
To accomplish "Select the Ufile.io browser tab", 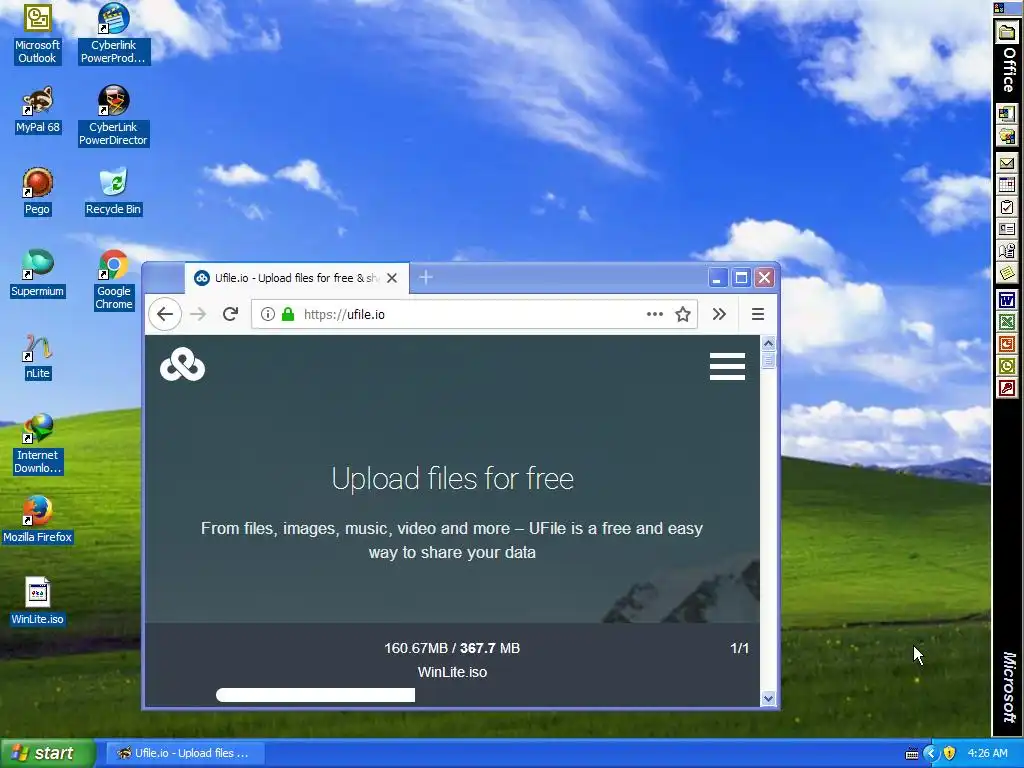I will pyautogui.click(x=297, y=278).
